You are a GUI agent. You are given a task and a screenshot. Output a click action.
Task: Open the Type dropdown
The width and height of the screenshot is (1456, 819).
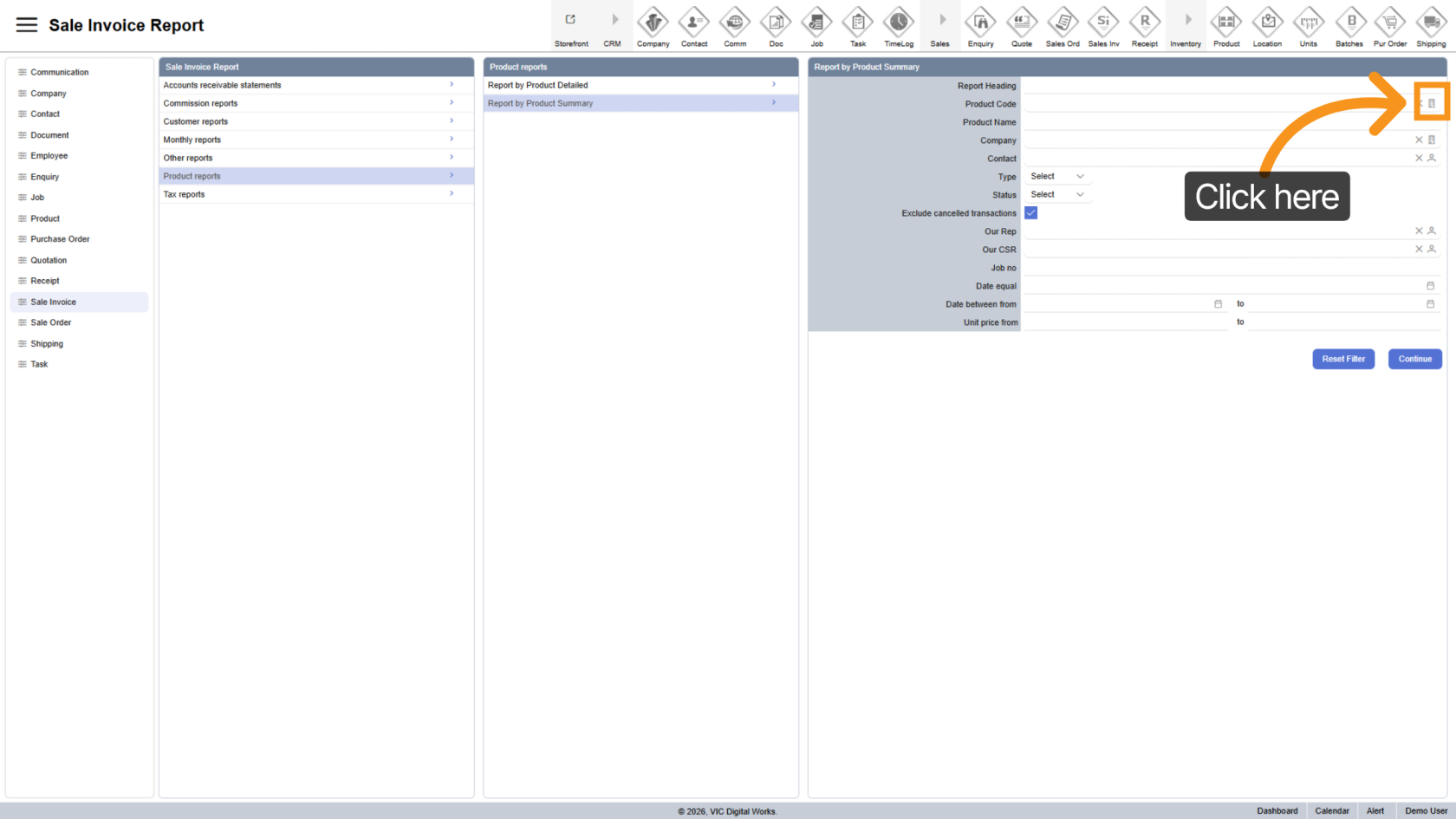point(1057,177)
